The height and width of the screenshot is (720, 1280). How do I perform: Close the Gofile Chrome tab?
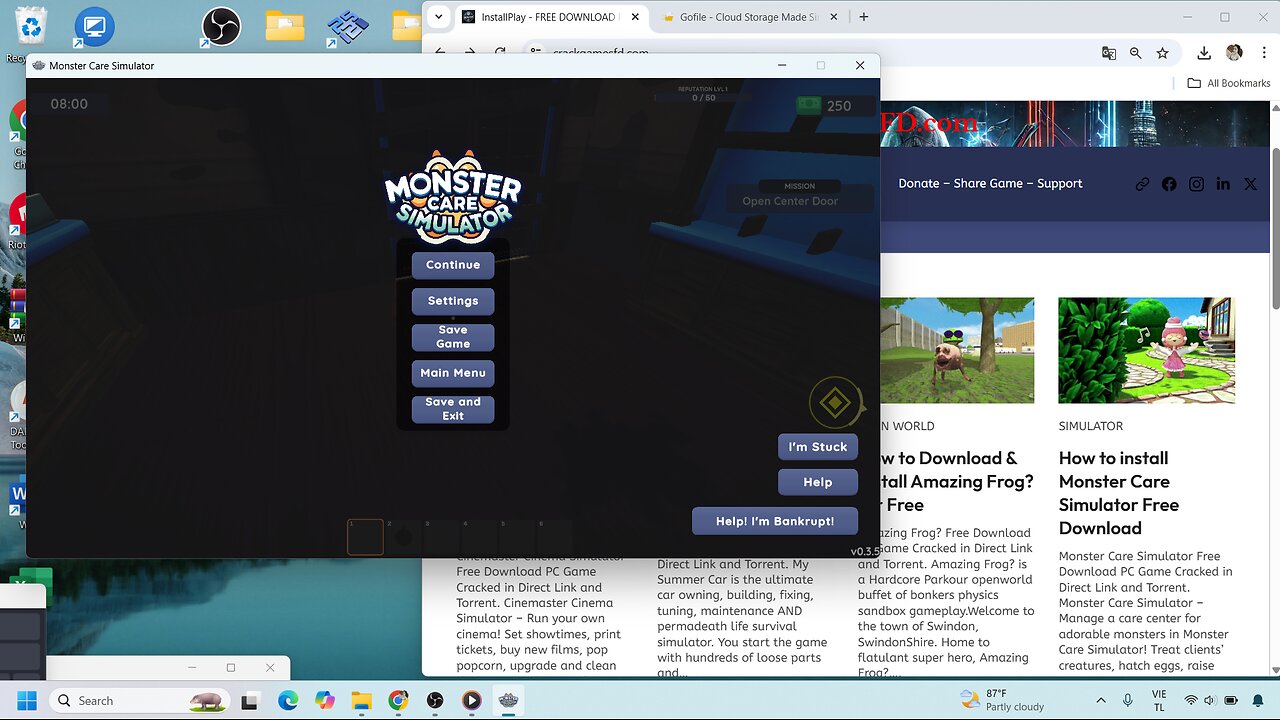tap(835, 17)
